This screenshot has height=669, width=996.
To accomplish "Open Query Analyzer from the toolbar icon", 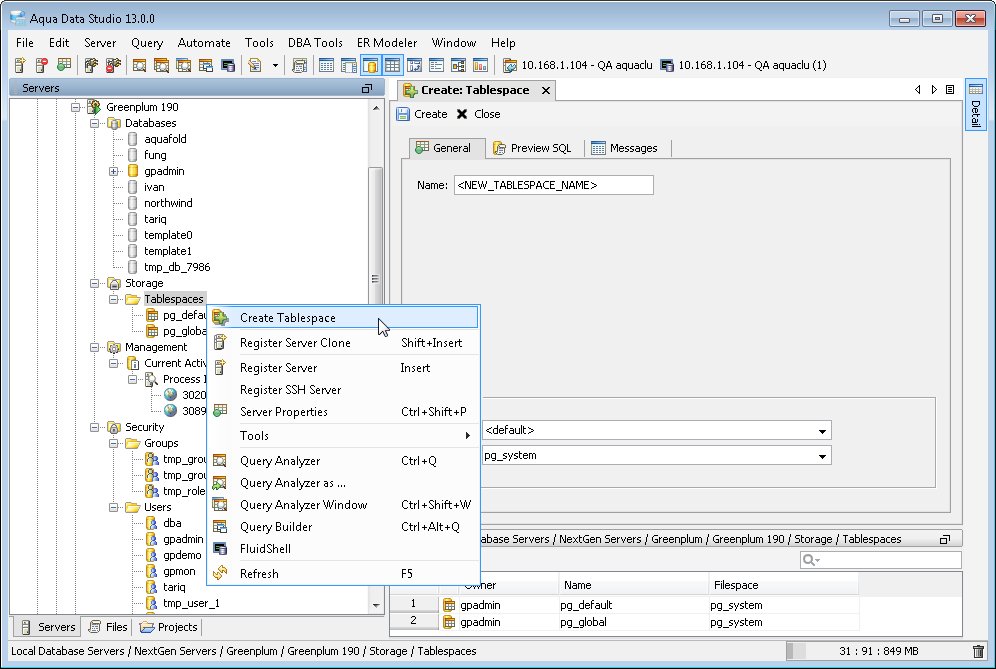I will pos(139,65).
